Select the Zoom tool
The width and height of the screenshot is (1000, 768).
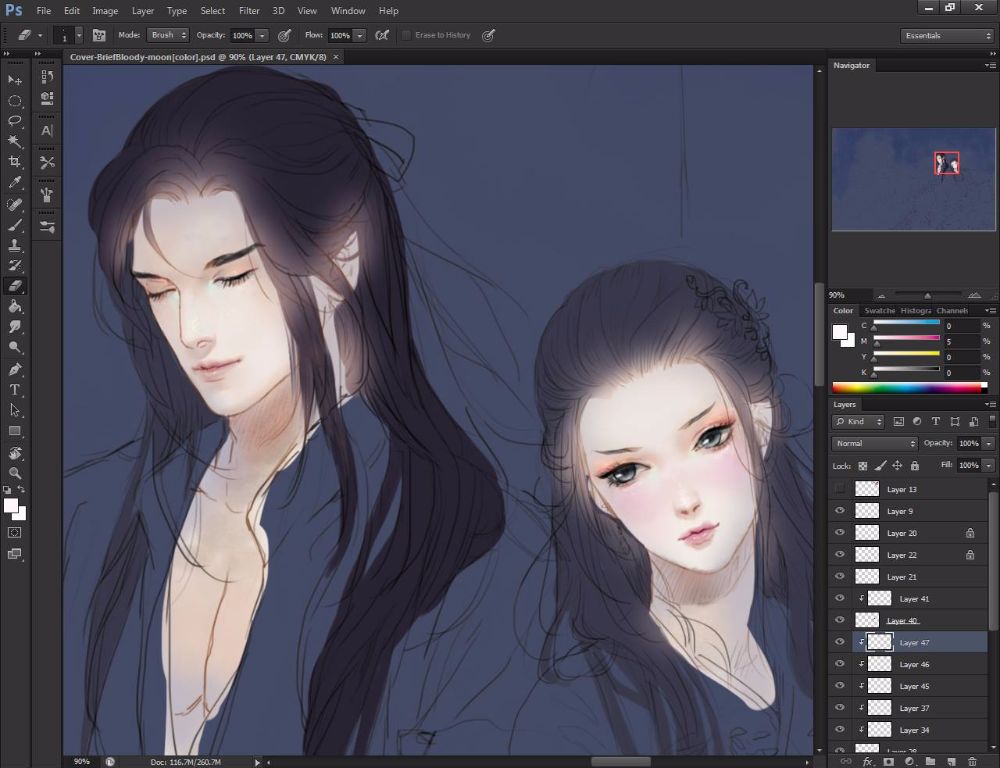(15, 473)
